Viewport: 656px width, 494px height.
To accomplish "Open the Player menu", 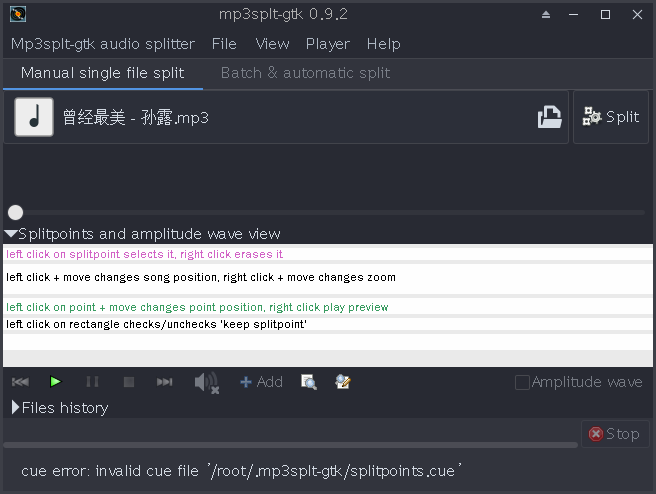I will 328,44.
